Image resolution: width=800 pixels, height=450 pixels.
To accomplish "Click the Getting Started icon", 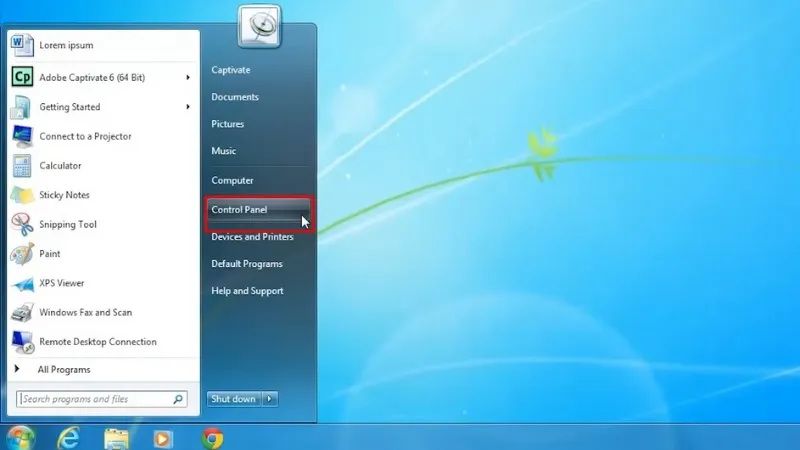I will (22, 107).
